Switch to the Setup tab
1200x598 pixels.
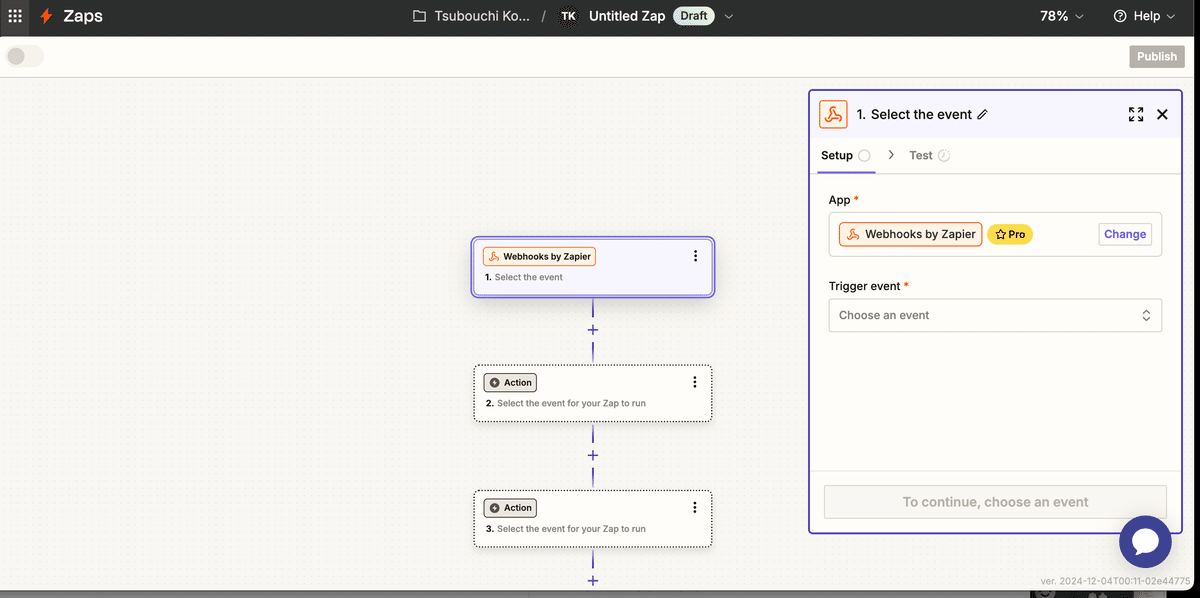846,156
